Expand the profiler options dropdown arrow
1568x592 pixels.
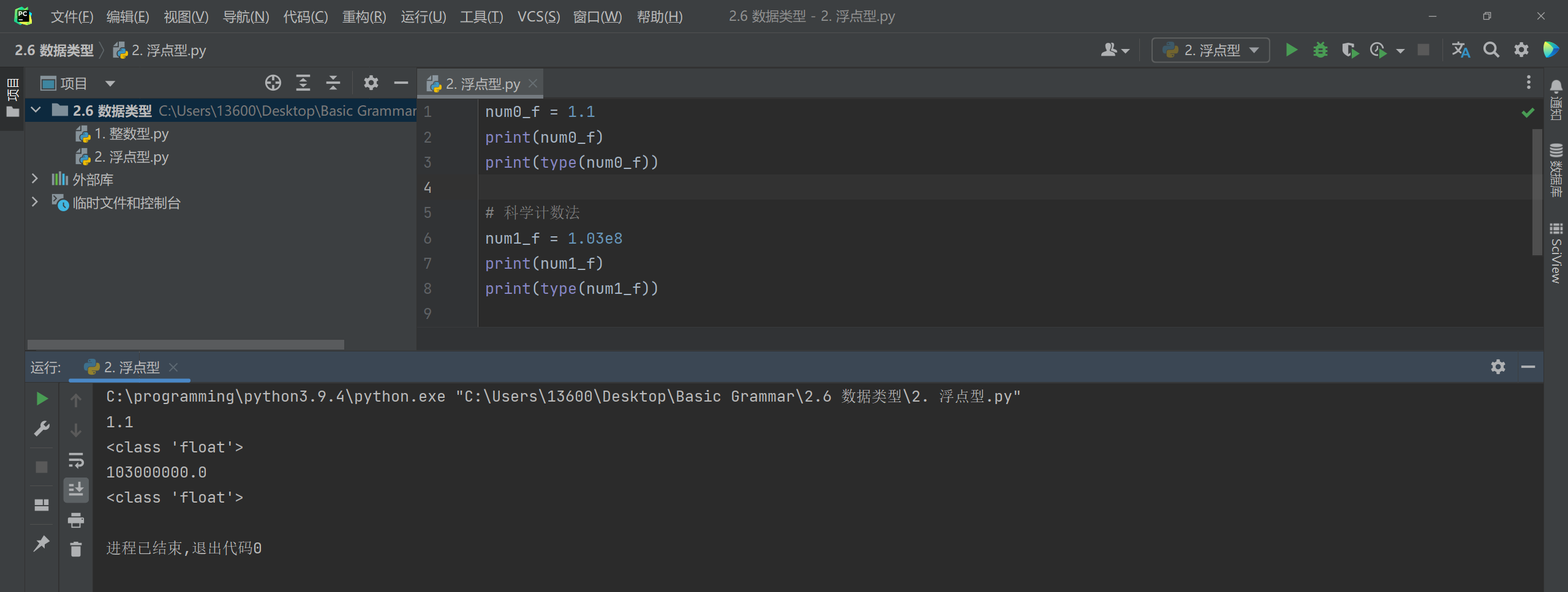(x=1400, y=50)
